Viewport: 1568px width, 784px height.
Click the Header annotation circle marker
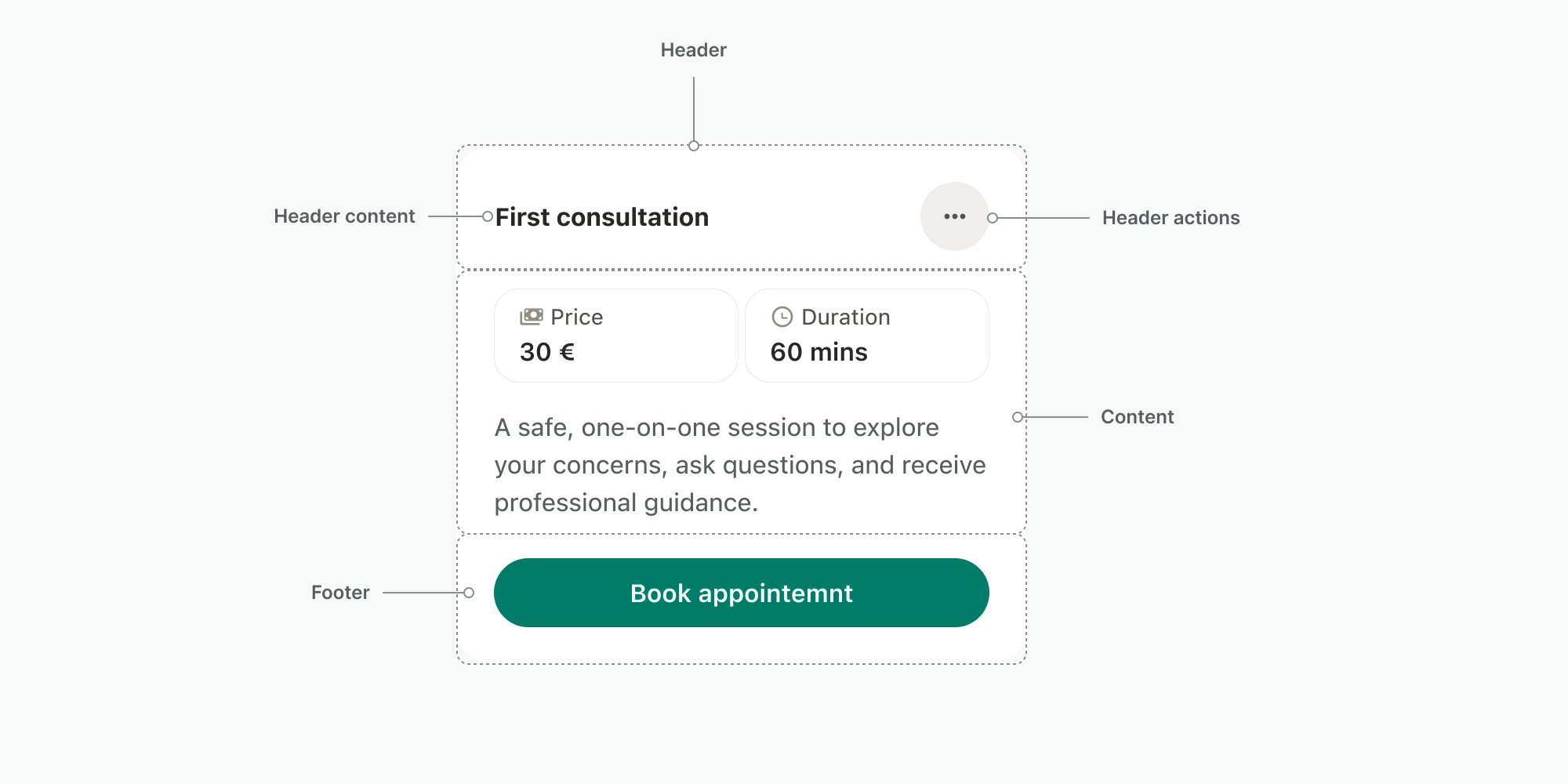(693, 146)
